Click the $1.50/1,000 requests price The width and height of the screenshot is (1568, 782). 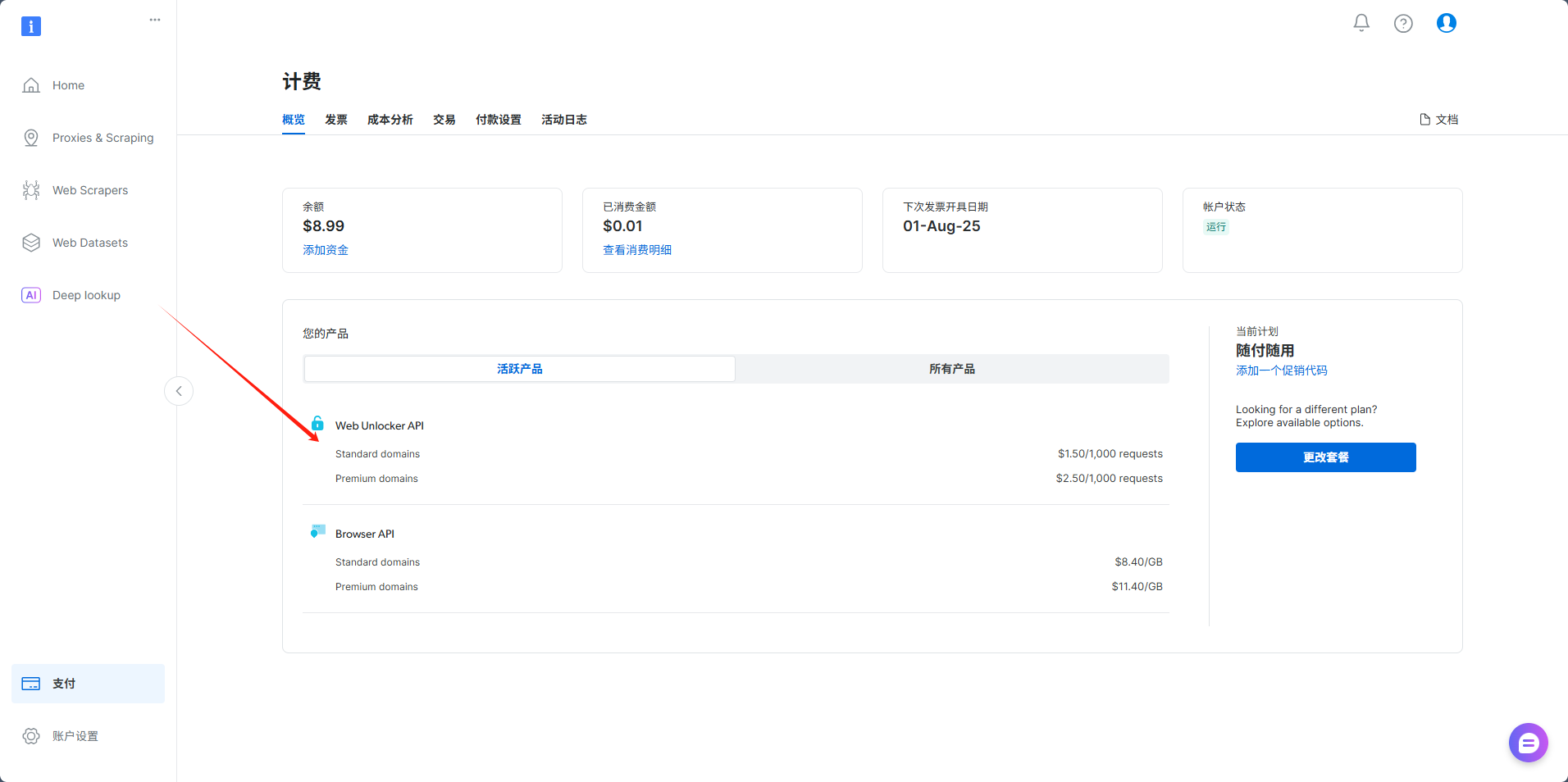point(1110,454)
